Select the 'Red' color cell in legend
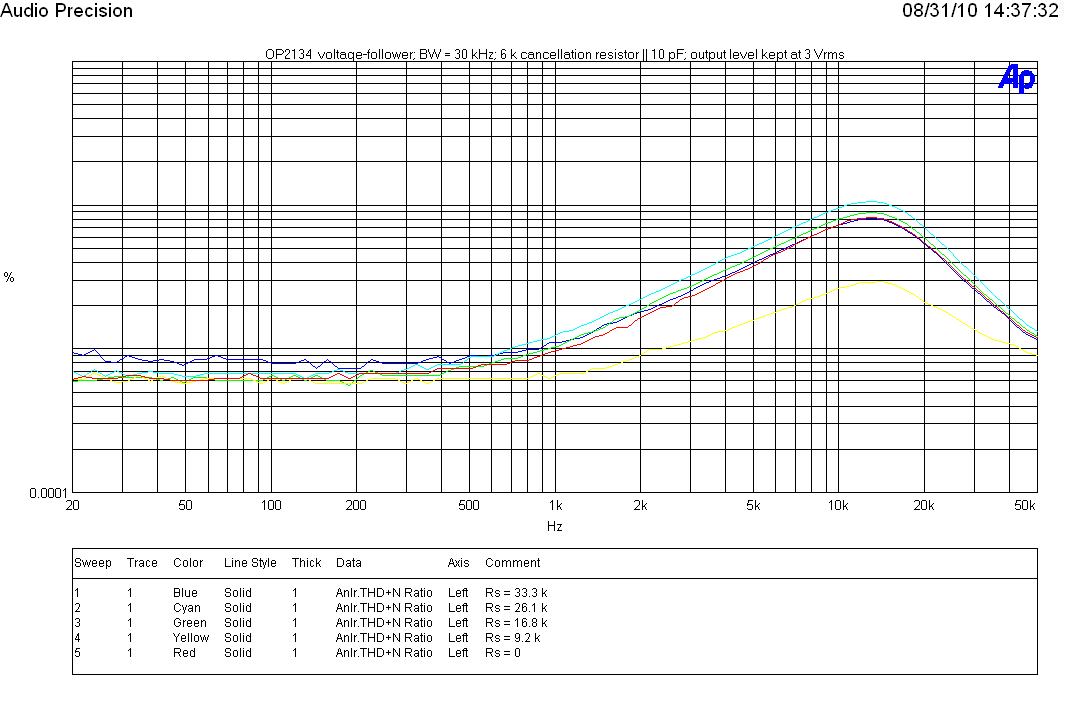 click(184, 652)
